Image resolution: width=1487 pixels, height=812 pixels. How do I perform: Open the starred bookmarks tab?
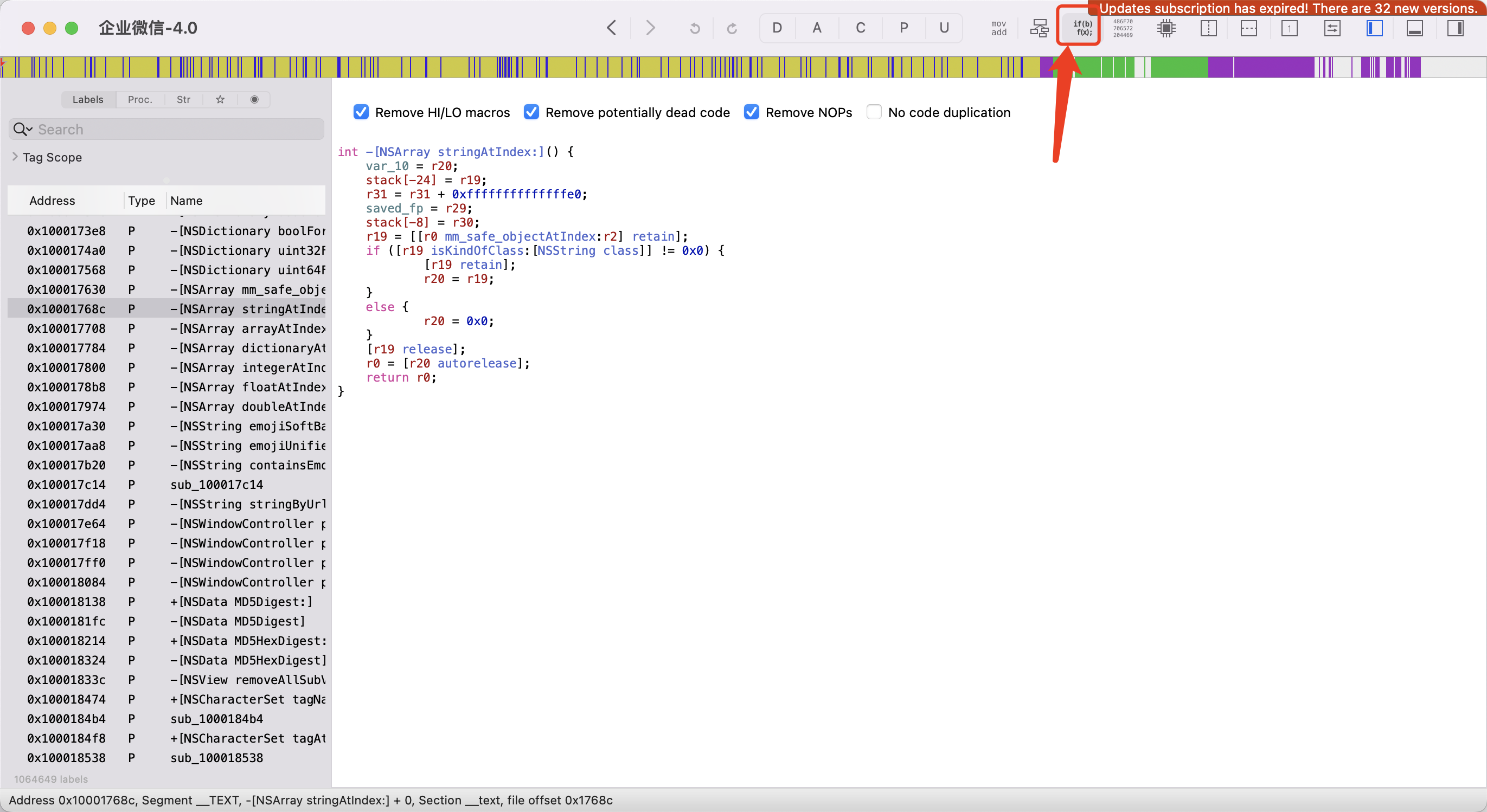click(x=220, y=99)
